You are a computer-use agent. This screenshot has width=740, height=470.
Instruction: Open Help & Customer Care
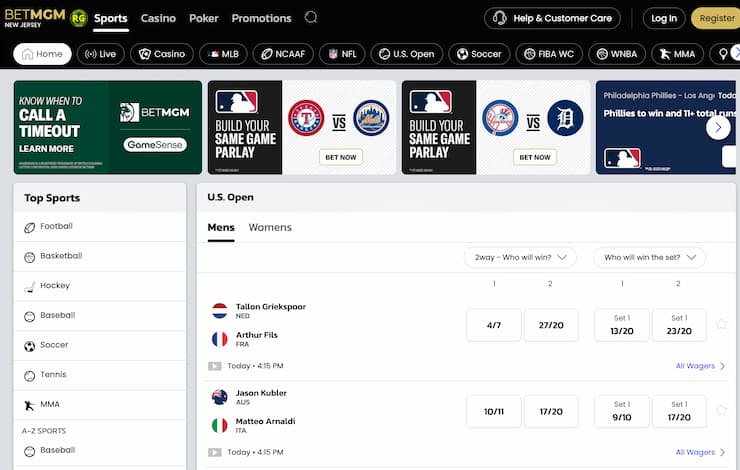552,18
